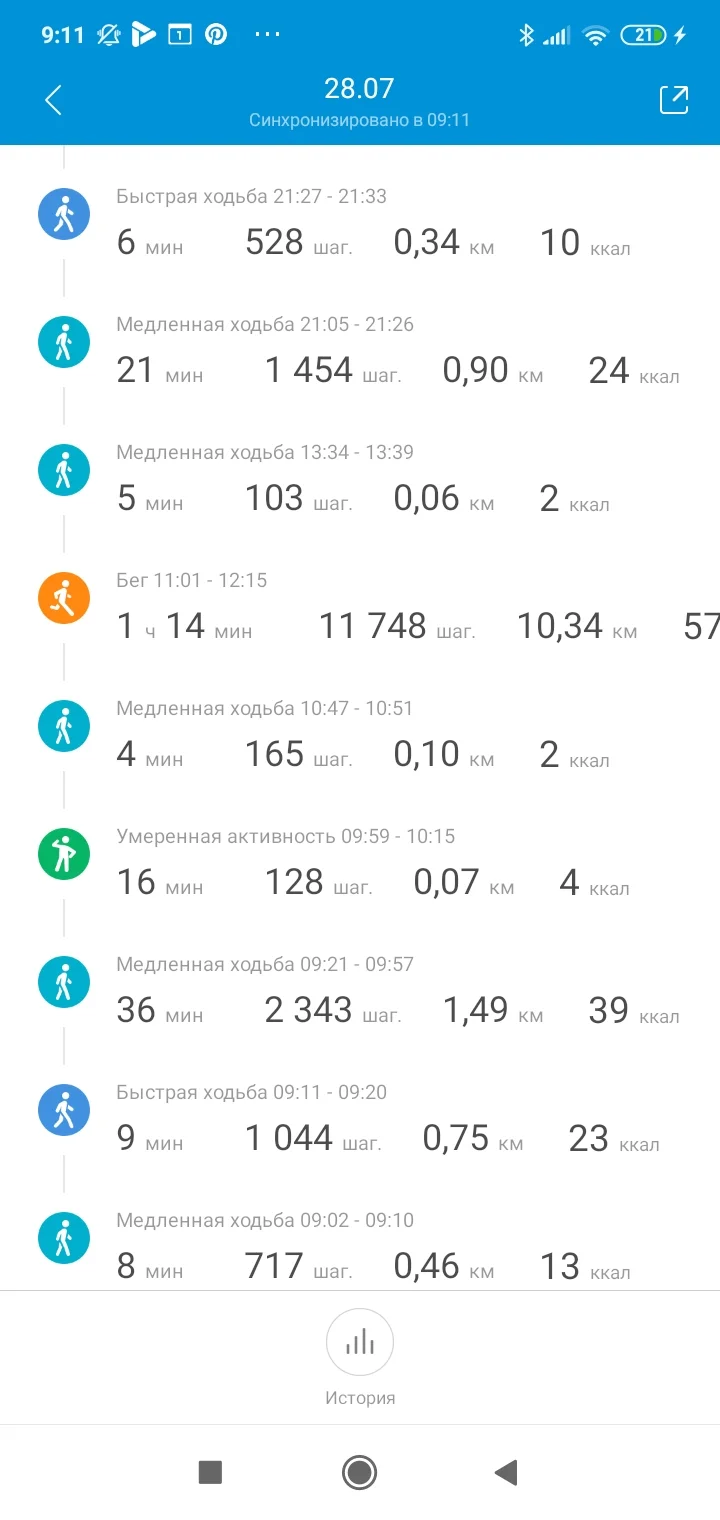Tap the orange running activity icon

64,600
